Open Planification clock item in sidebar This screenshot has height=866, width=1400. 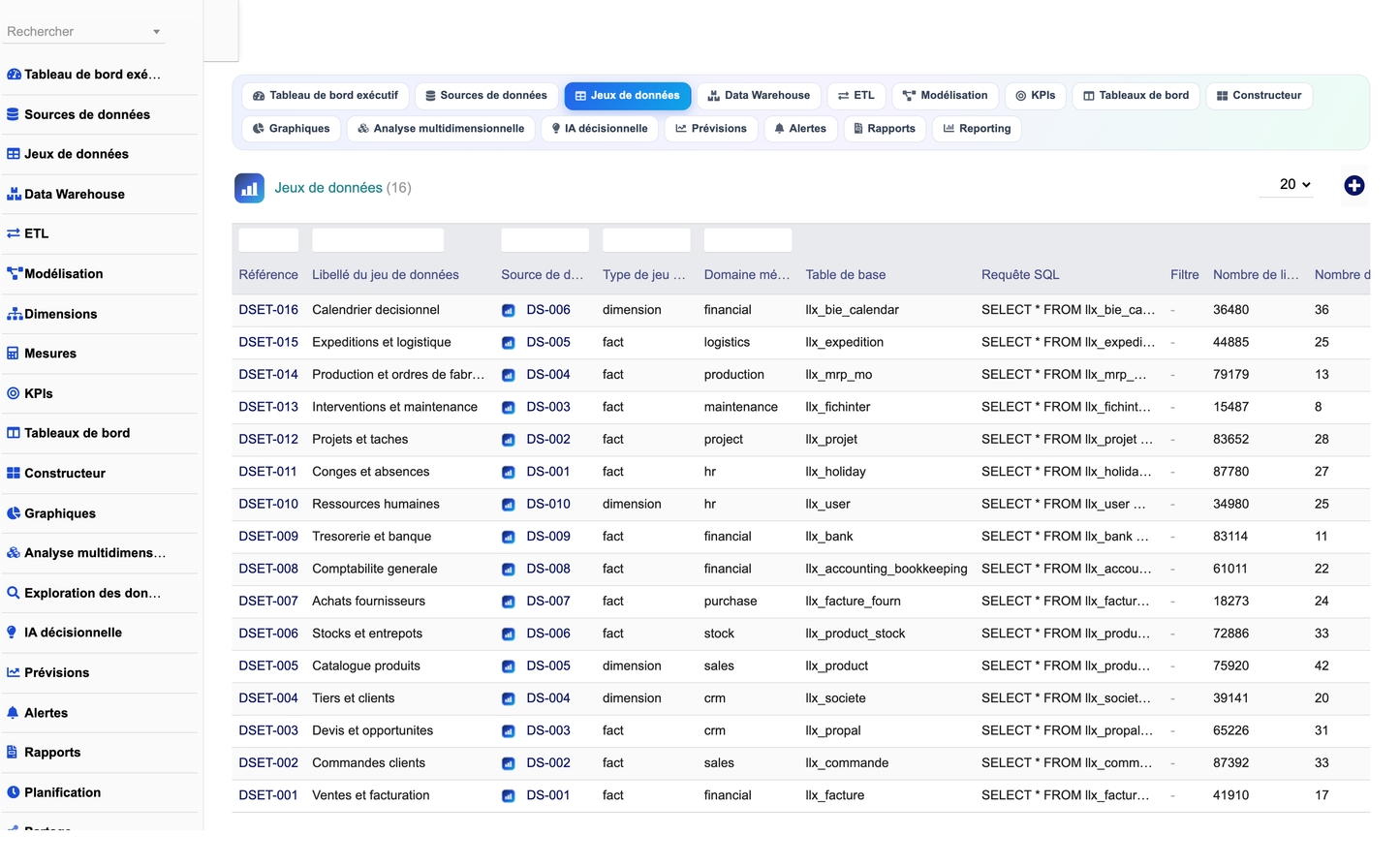click(62, 792)
